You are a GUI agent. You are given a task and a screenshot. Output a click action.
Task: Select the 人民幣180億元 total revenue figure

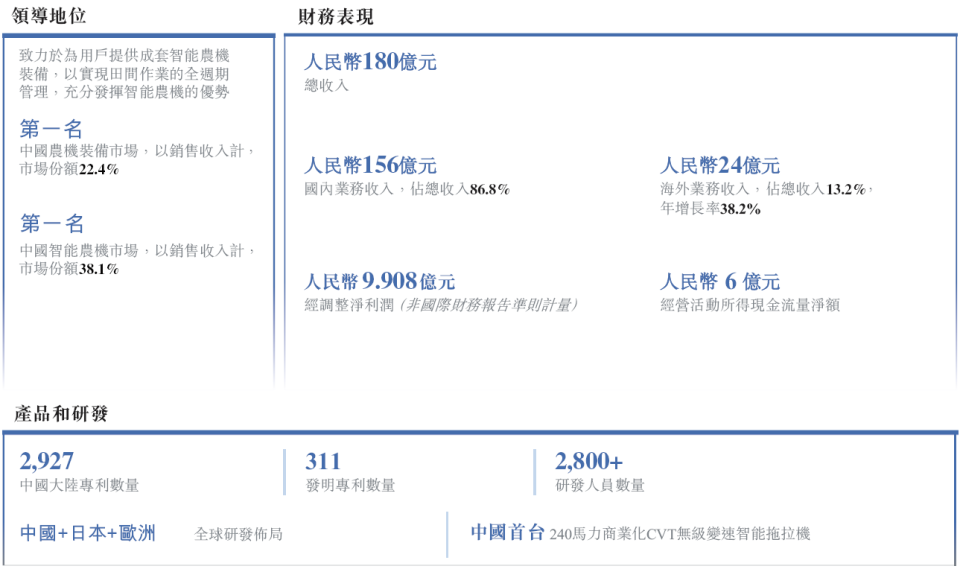pyautogui.click(x=370, y=61)
